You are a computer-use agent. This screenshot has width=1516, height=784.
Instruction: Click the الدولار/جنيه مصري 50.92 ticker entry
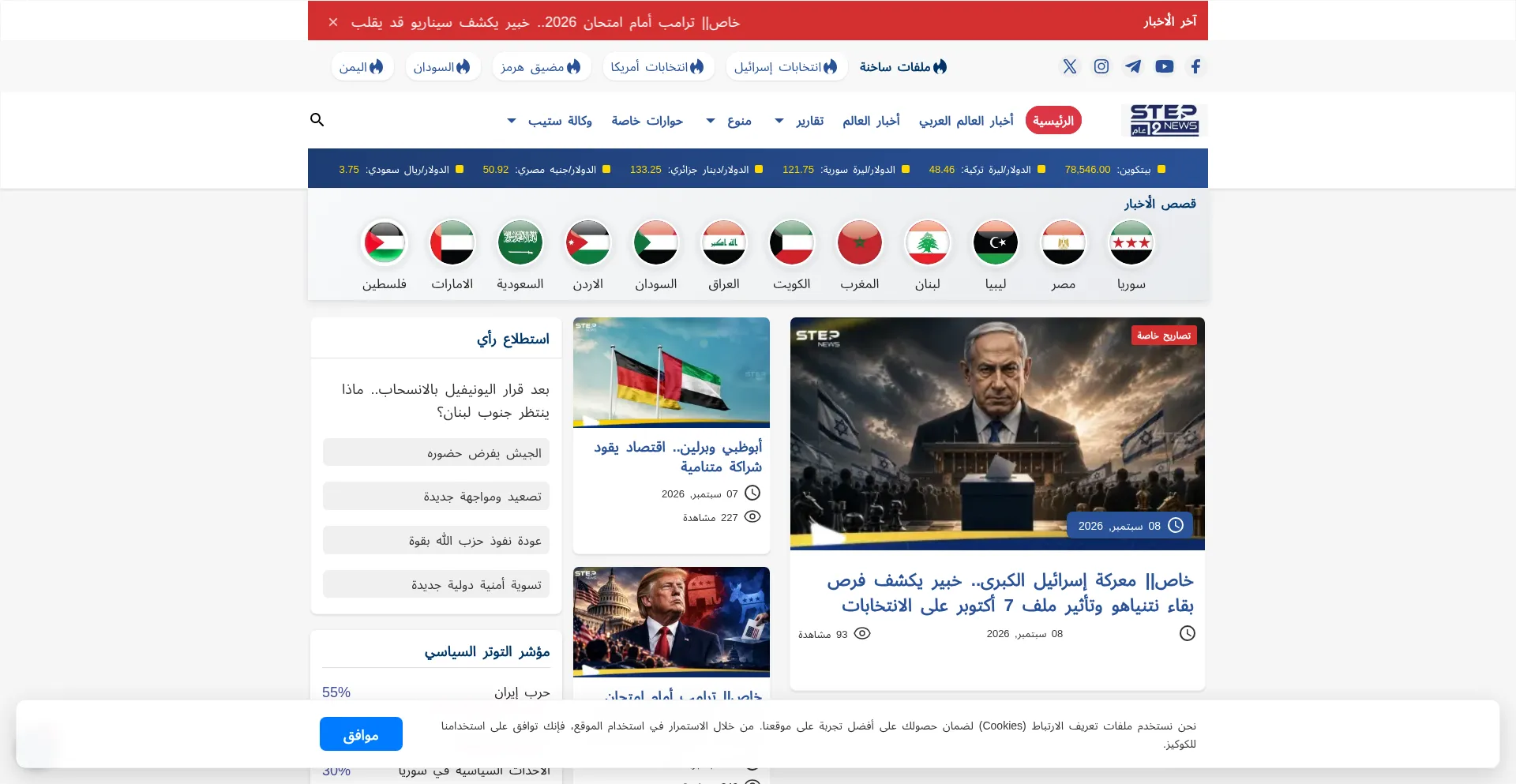click(546, 170)
